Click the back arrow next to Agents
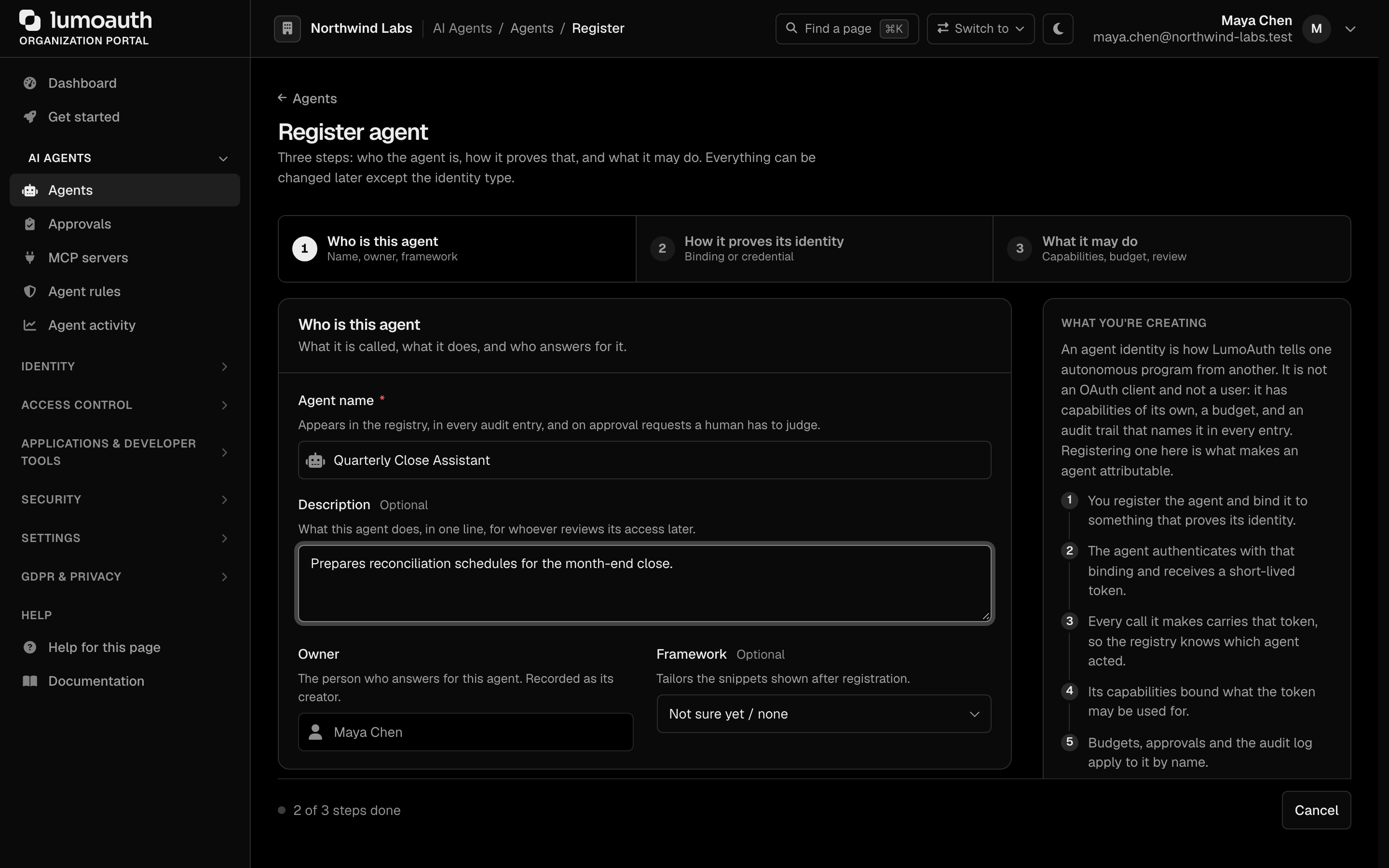 click(x=283, y=98)
